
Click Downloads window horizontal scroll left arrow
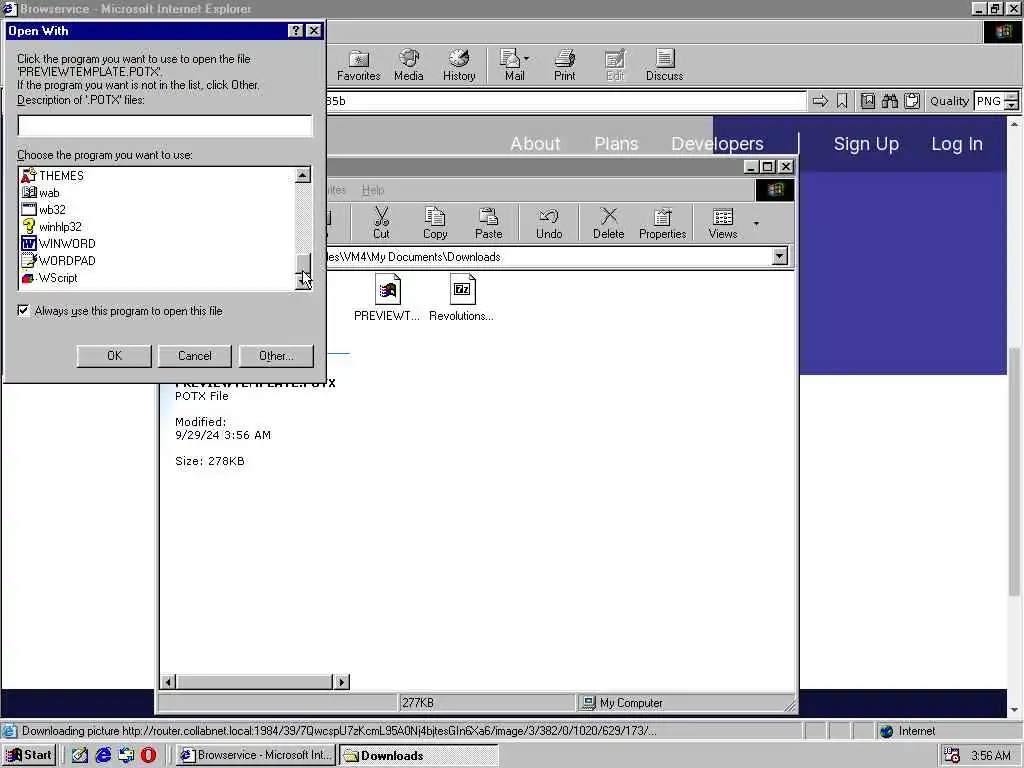pyautogui.click(x=168, y=682)
